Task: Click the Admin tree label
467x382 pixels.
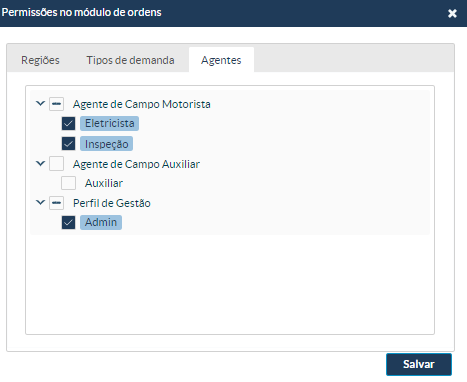Action: click(101, 222)
